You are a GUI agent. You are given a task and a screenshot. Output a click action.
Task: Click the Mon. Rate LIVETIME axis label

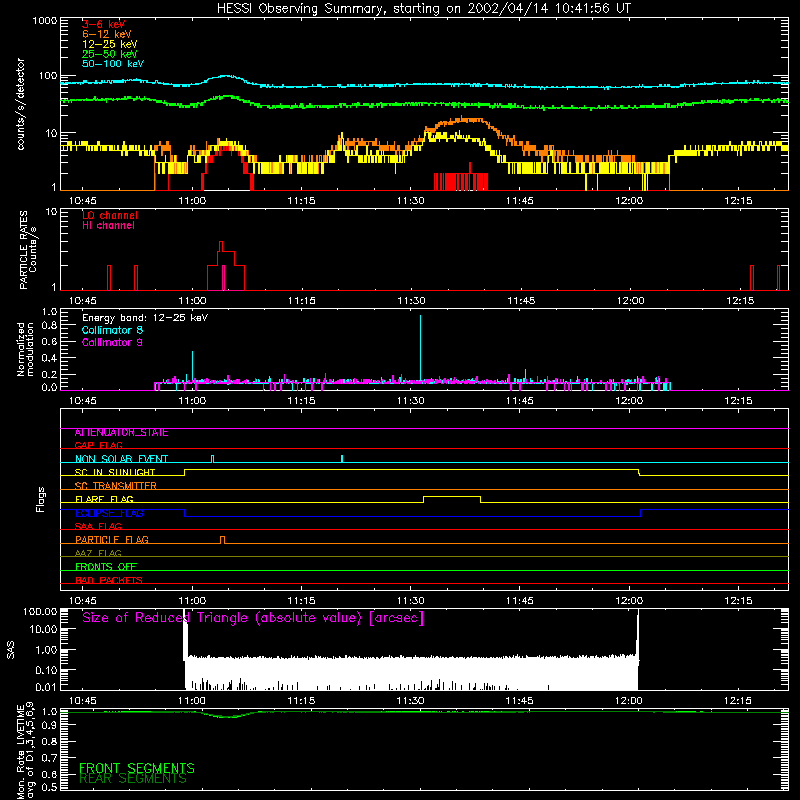tap(25, 750)
